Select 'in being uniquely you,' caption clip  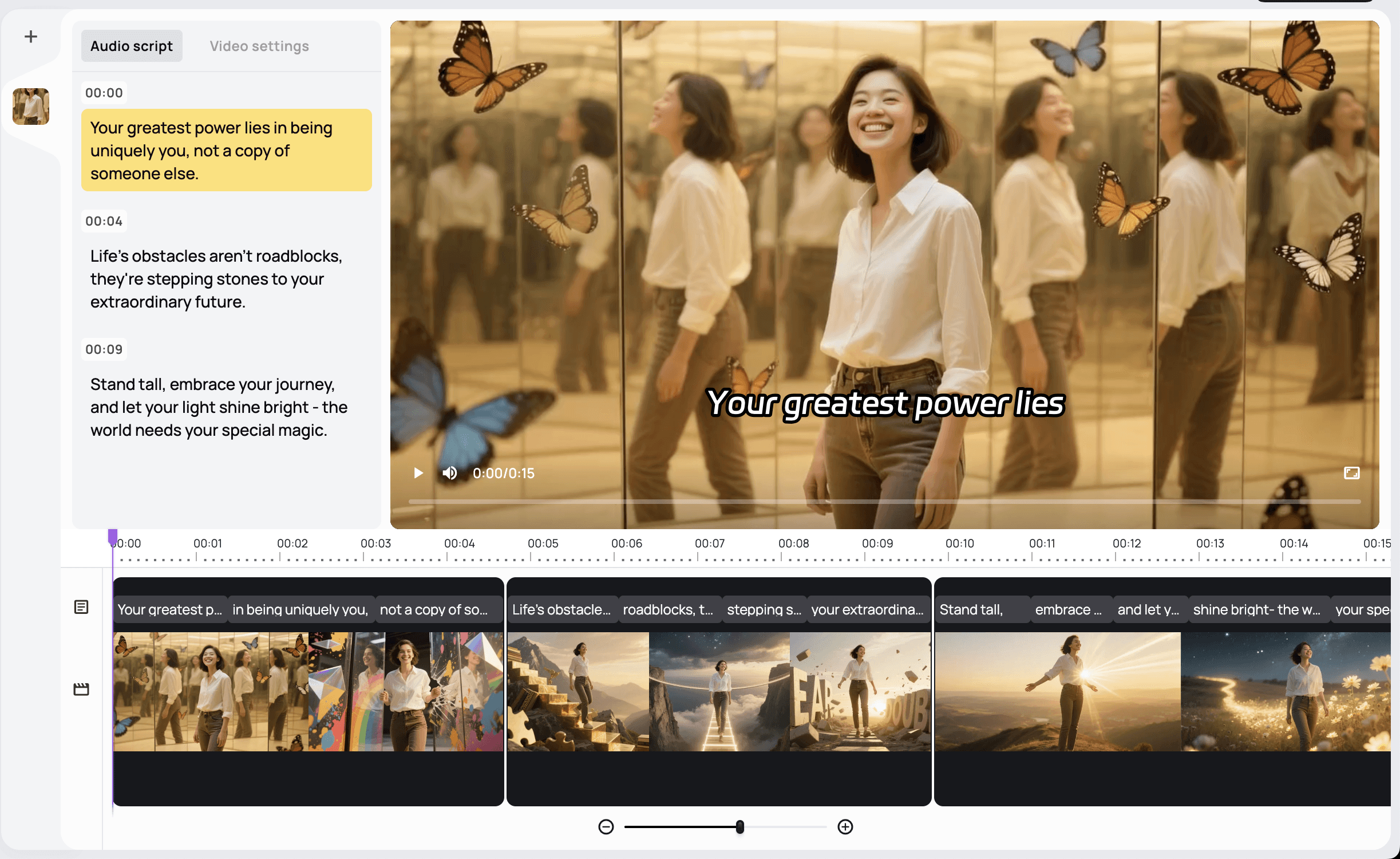(x=300, y=609)
